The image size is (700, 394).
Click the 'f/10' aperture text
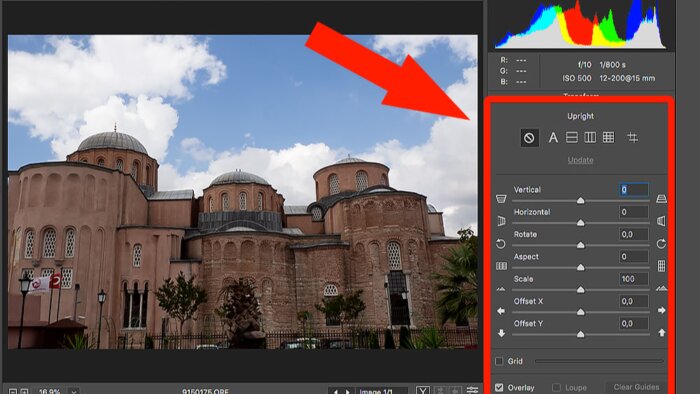584,65
